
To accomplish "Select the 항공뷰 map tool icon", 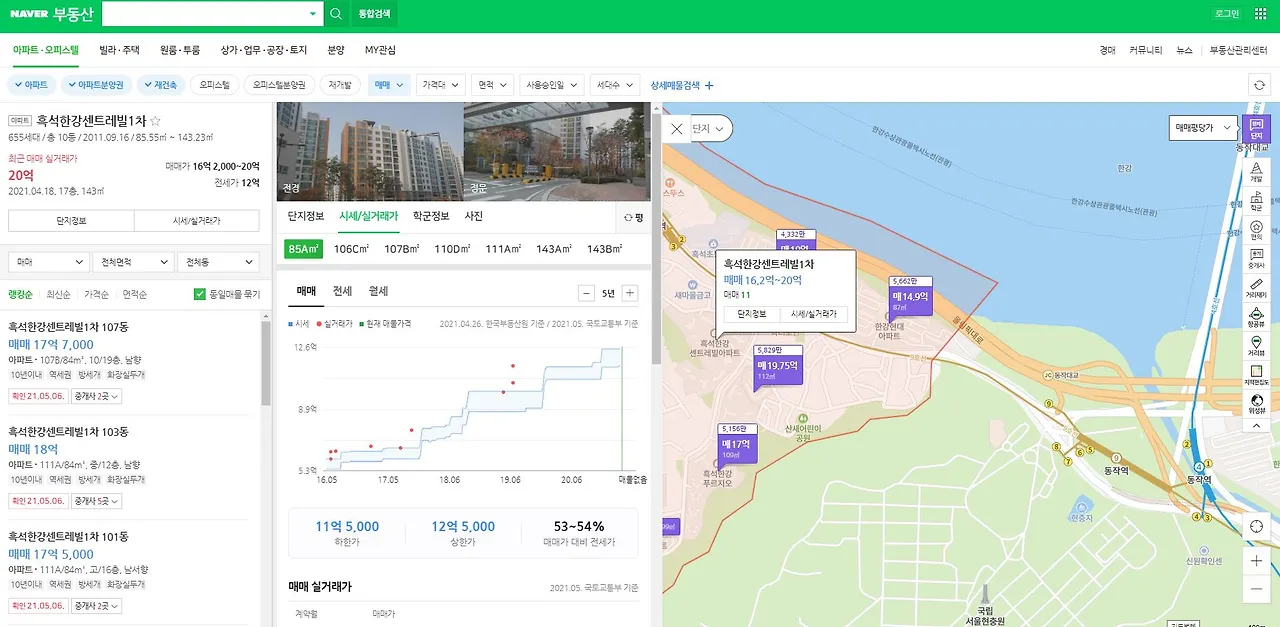I will tap(1257, 318).
